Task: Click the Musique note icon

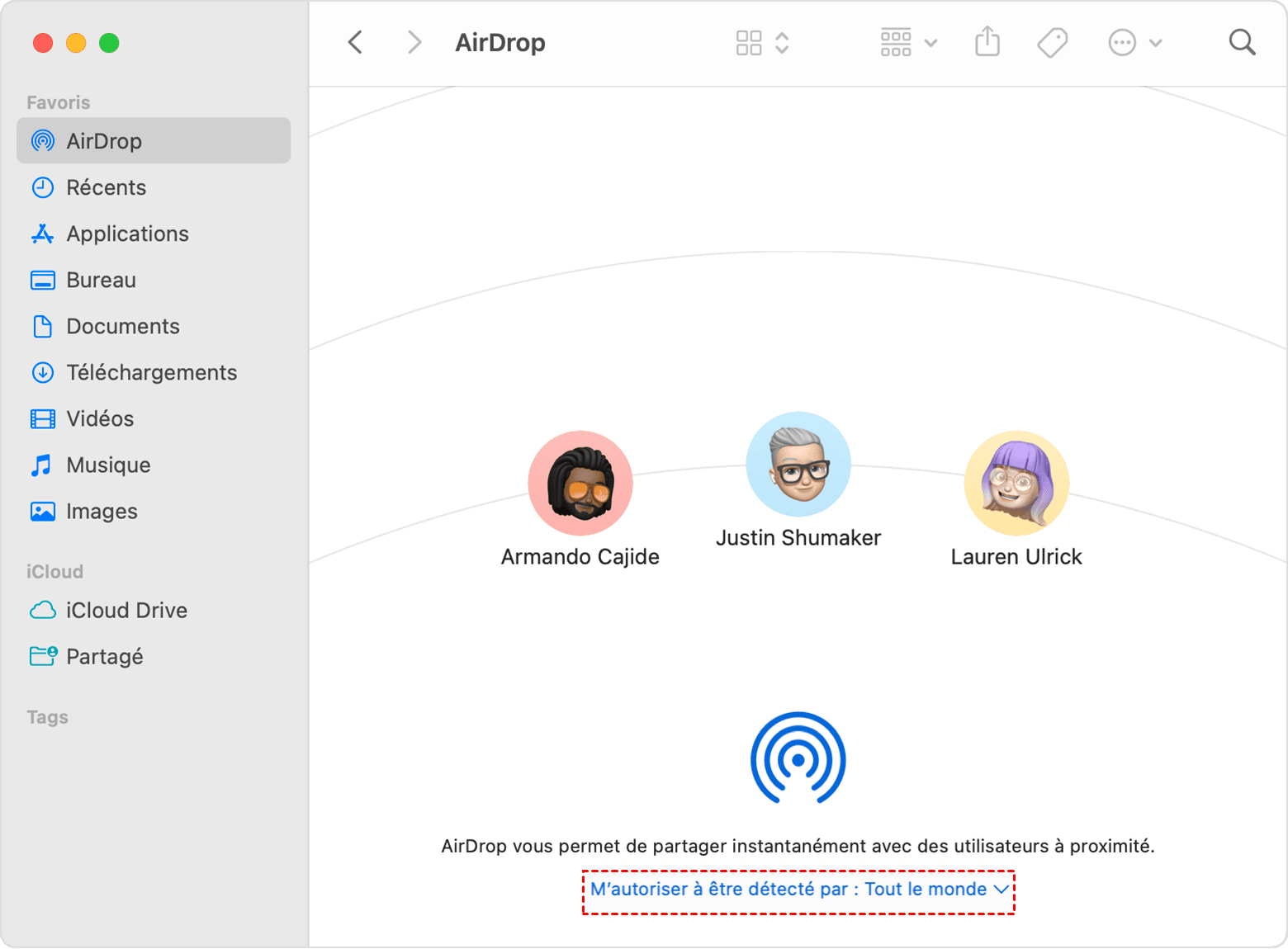Action: (41, 465)
